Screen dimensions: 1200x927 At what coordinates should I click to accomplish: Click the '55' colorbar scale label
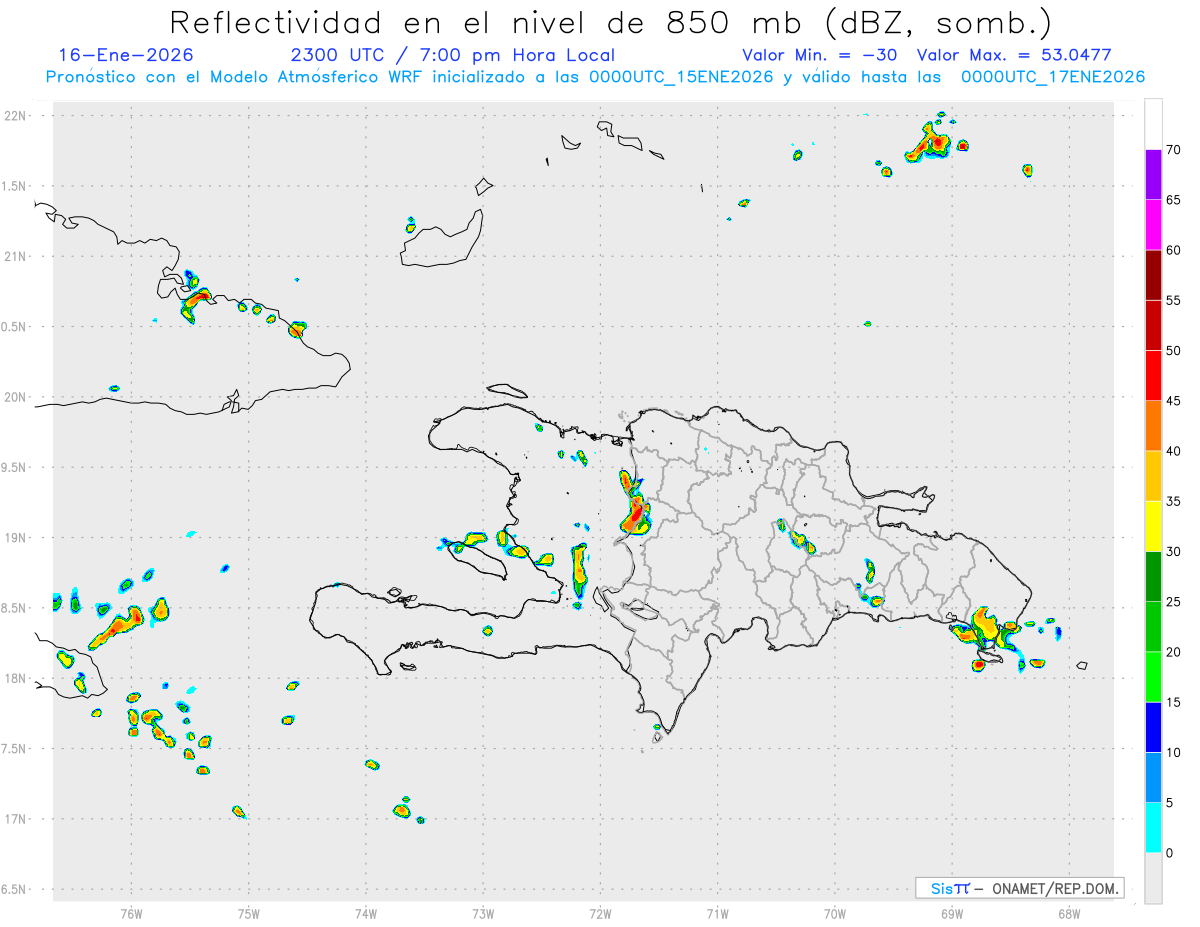(x=1173, y=301)
